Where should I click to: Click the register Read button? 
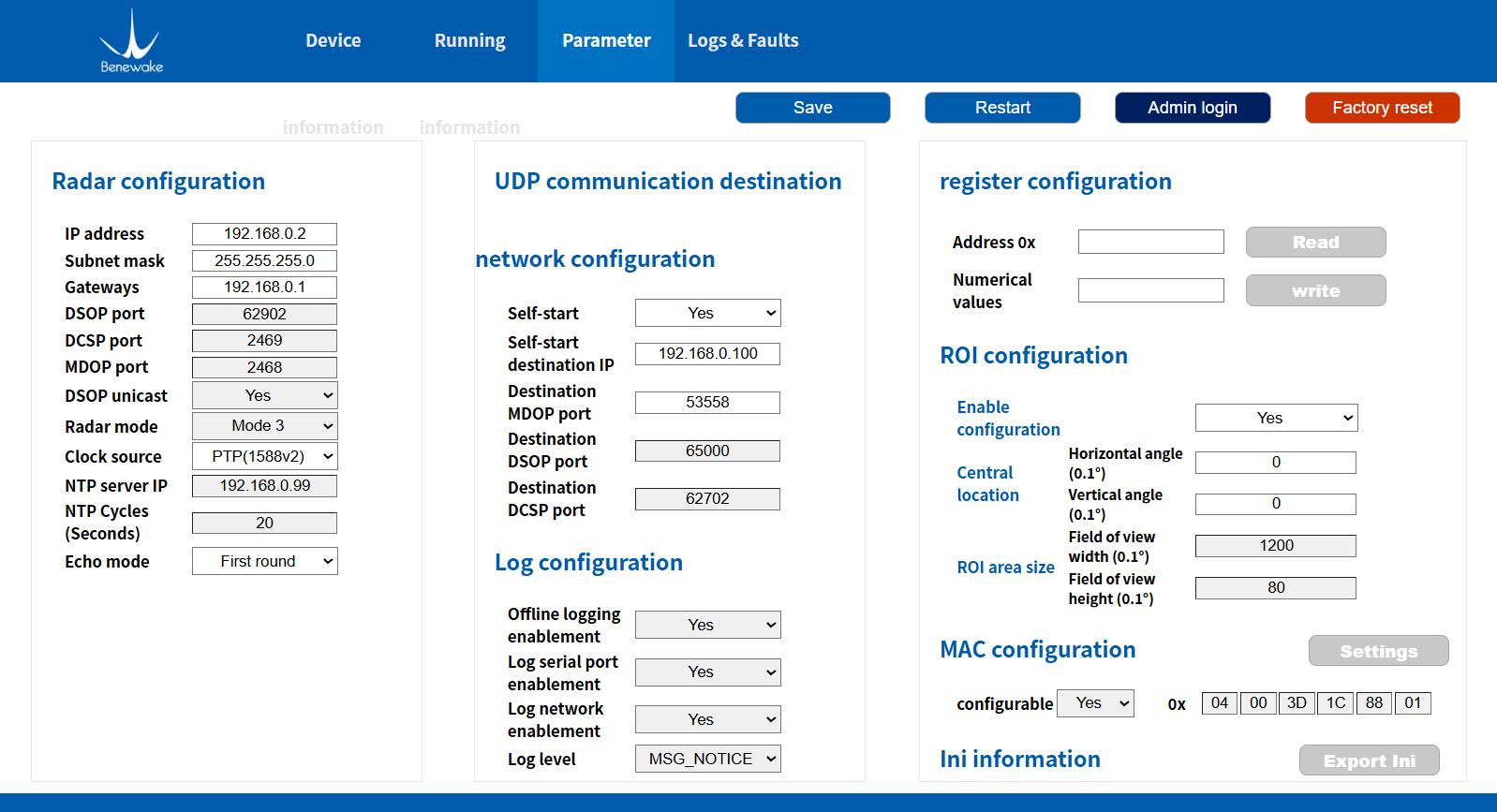coord(1316,243)
